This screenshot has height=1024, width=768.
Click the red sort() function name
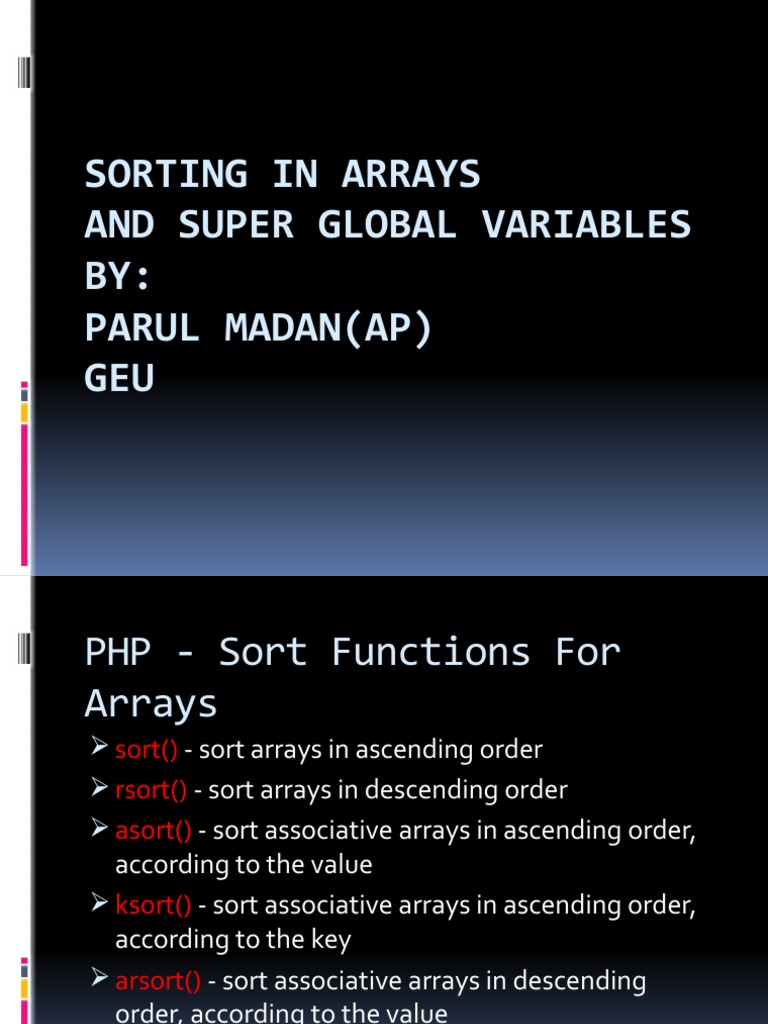[146, 750]
